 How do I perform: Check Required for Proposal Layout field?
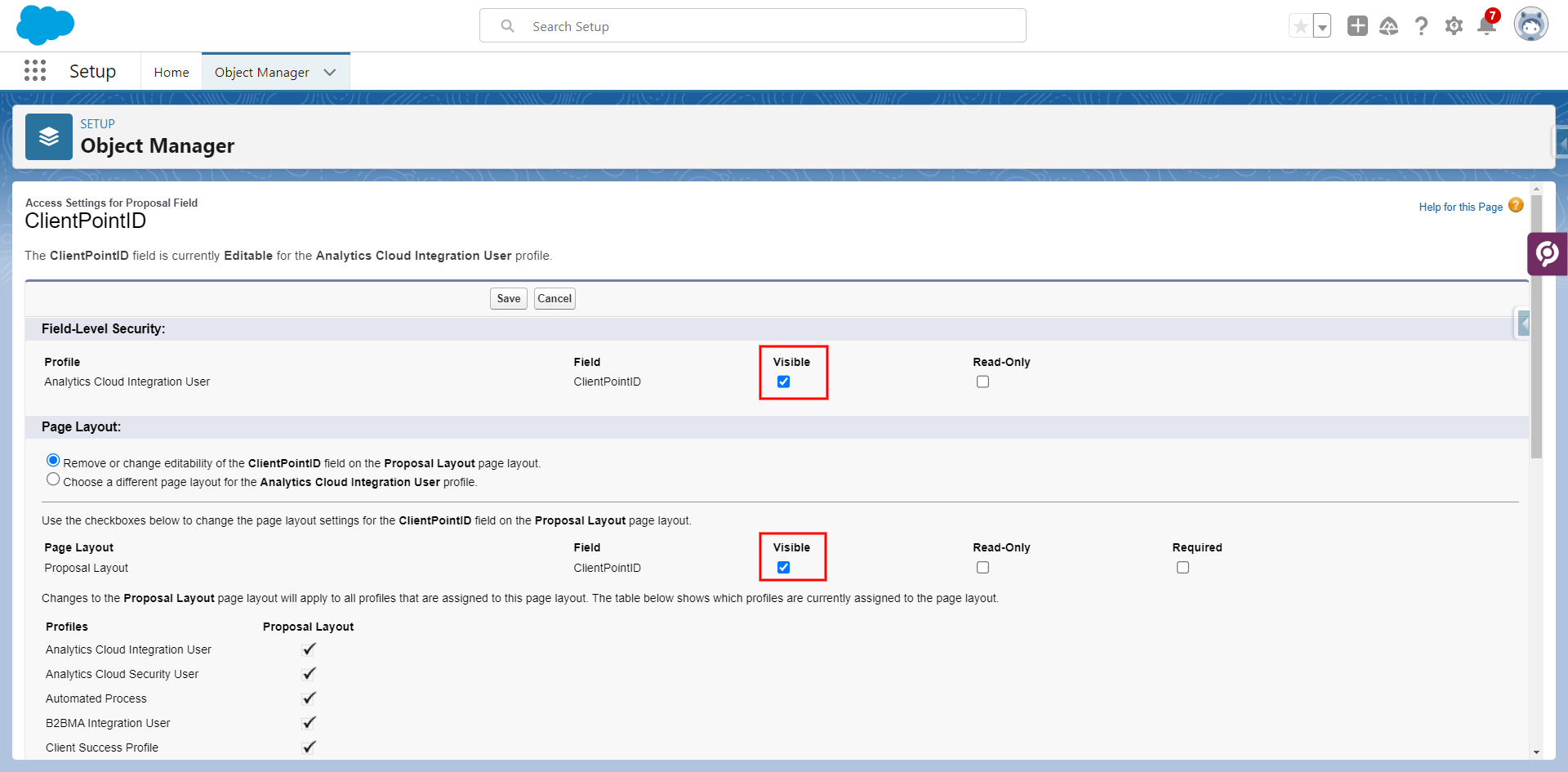click(1183, 568)
